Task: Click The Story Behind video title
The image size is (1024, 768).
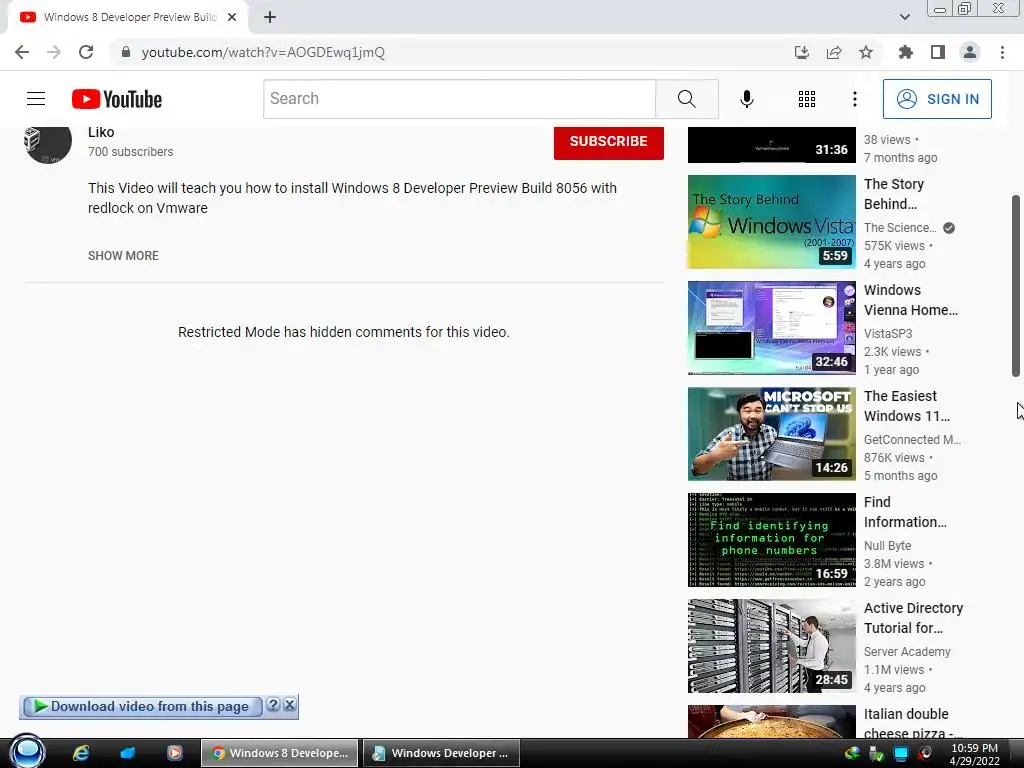Action: click(894, 194)
